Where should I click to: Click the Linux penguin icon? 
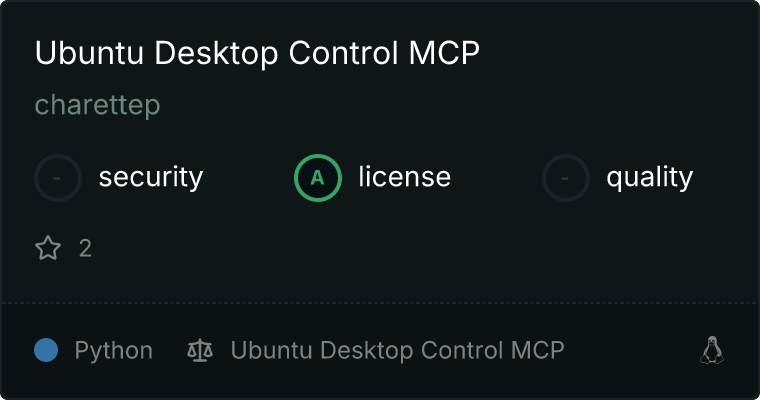point(712,350)
